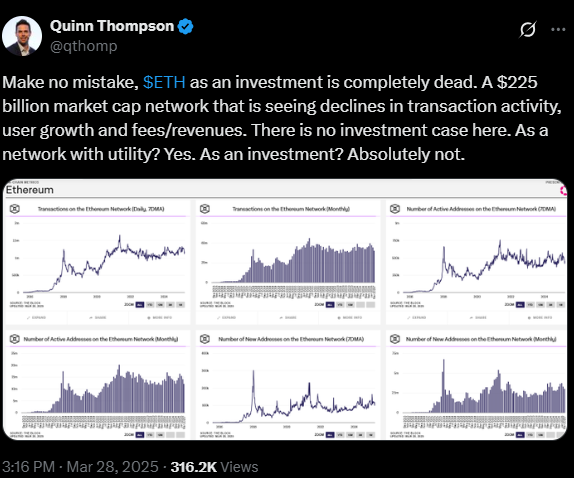574x478 pixels.
Task: Click the icon beside Monthly Transactions chart
Action: pyautogui.click(x=205, y=209)
